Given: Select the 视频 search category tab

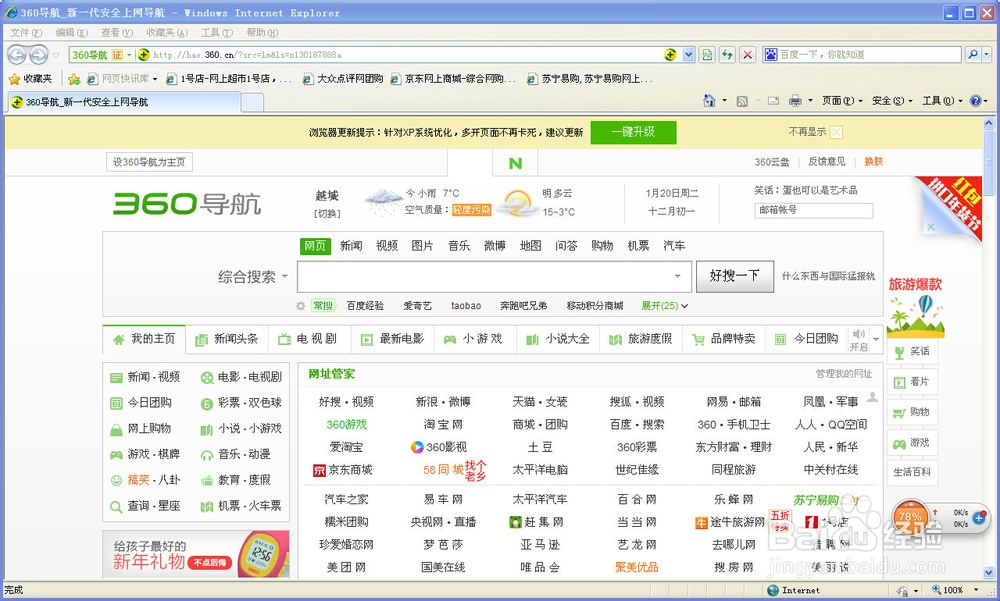Looking at the screenshot, I should tap(386, 246).
